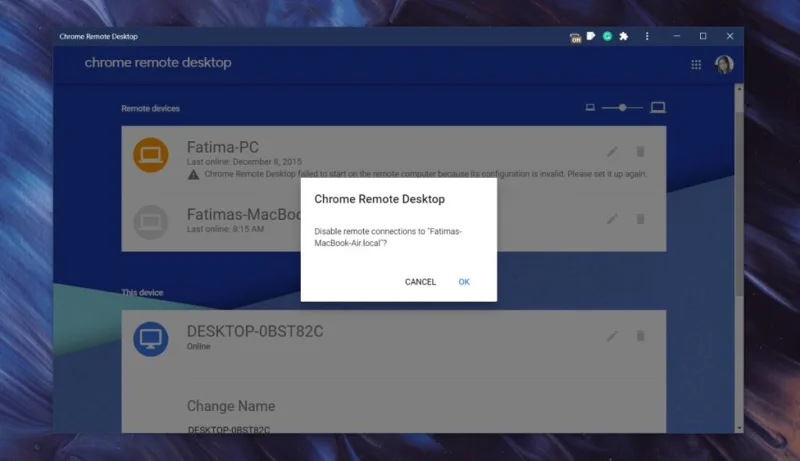Click the Last online: 8:15 AM text
Screen dimensions: 800x461
click(x=226, y=229)
